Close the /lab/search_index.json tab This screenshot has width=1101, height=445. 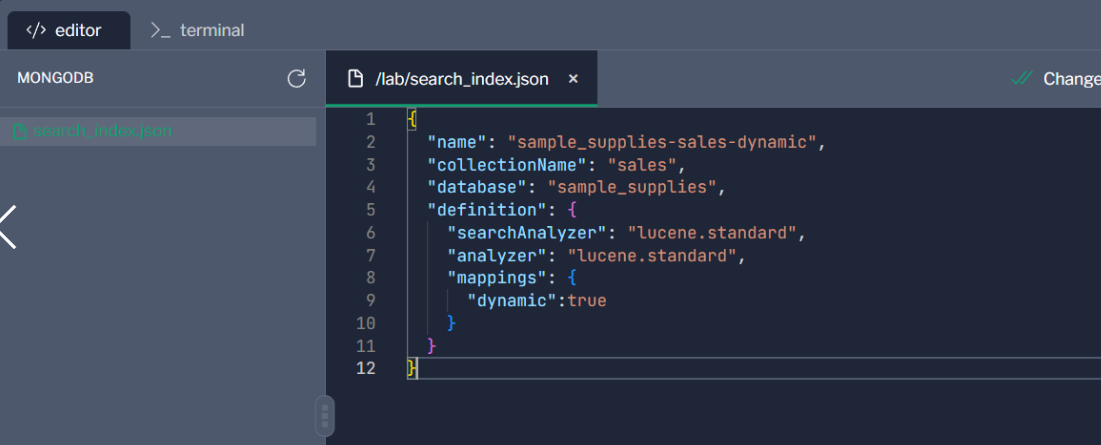coord(573,79)
